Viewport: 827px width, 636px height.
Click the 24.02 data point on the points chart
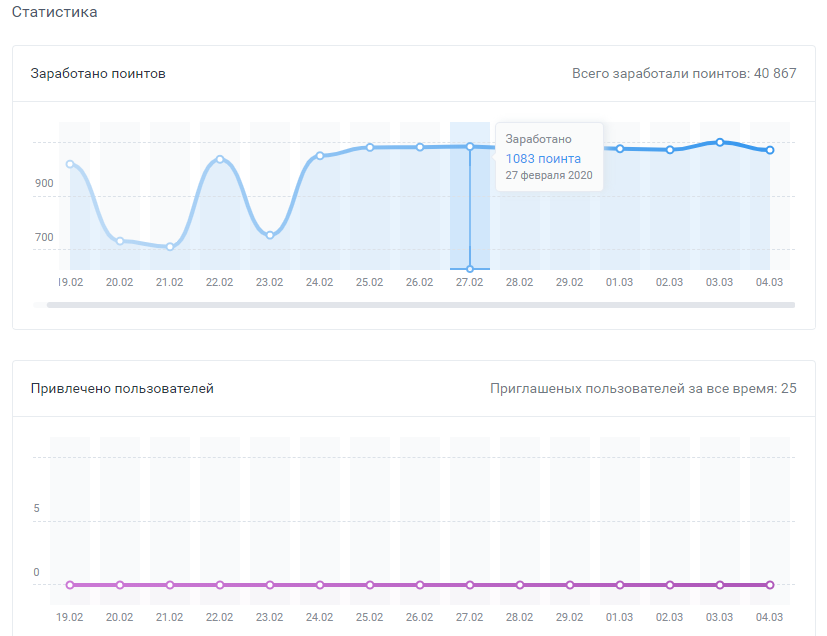(320, 156)
